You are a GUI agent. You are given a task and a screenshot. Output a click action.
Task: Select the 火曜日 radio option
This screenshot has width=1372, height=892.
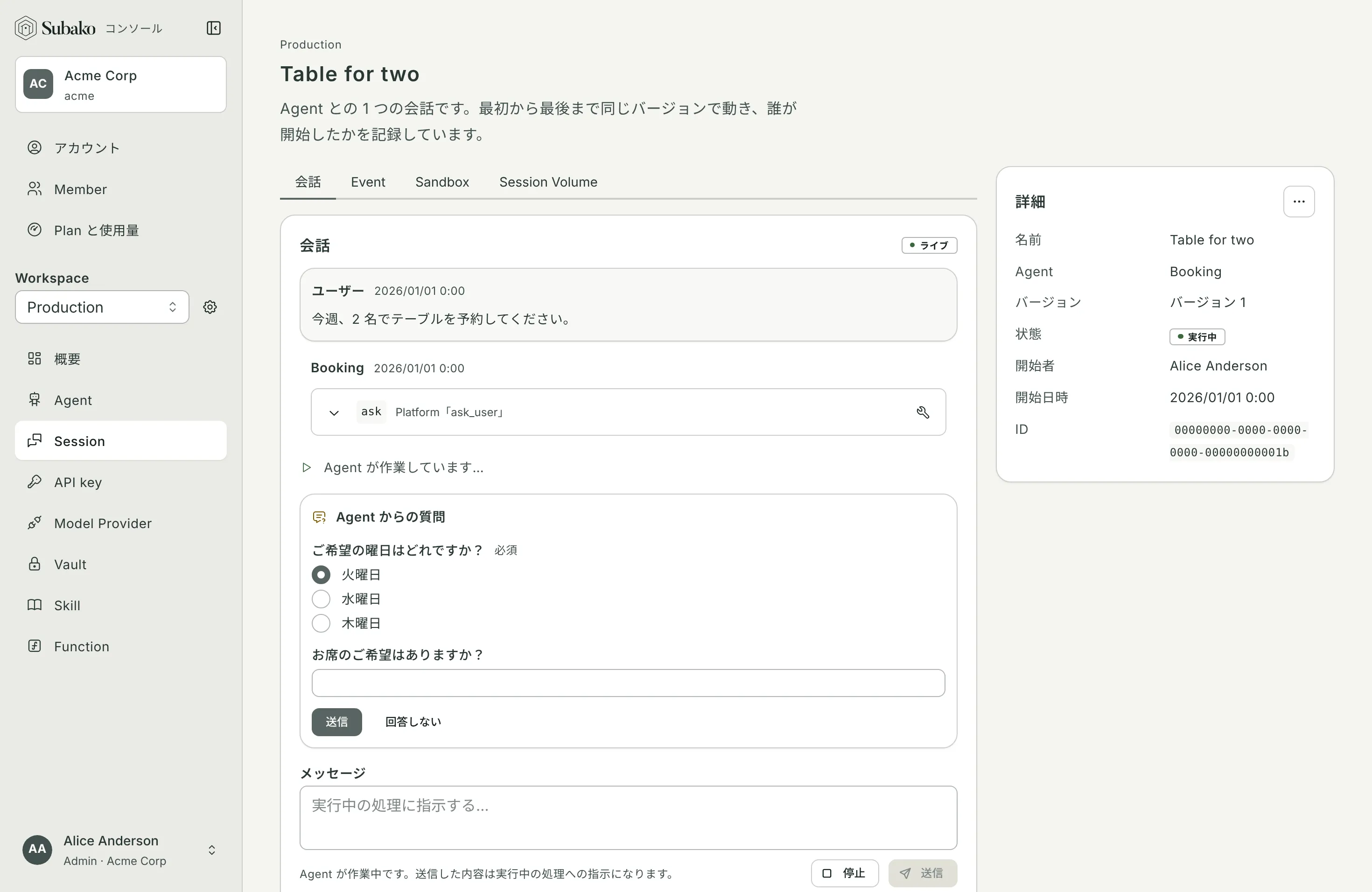pos(321,574)
